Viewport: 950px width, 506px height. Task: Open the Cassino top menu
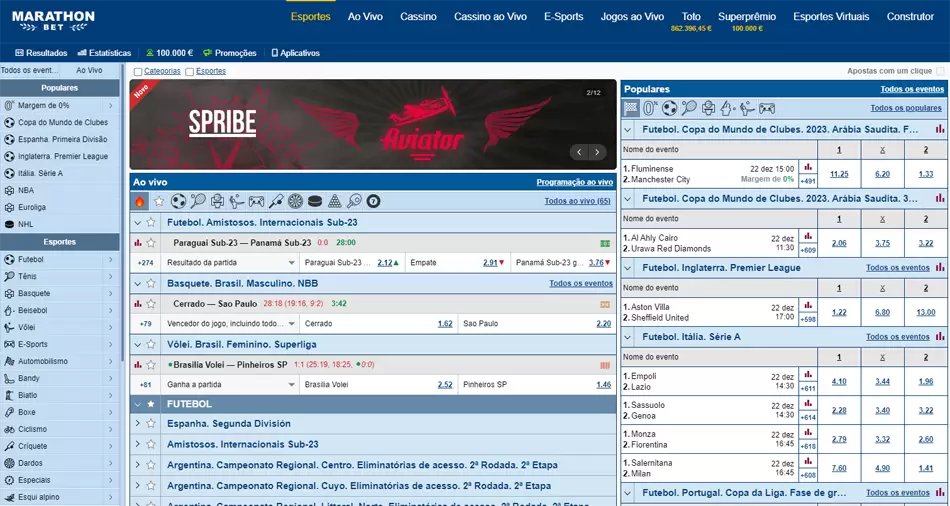(418, 17)
